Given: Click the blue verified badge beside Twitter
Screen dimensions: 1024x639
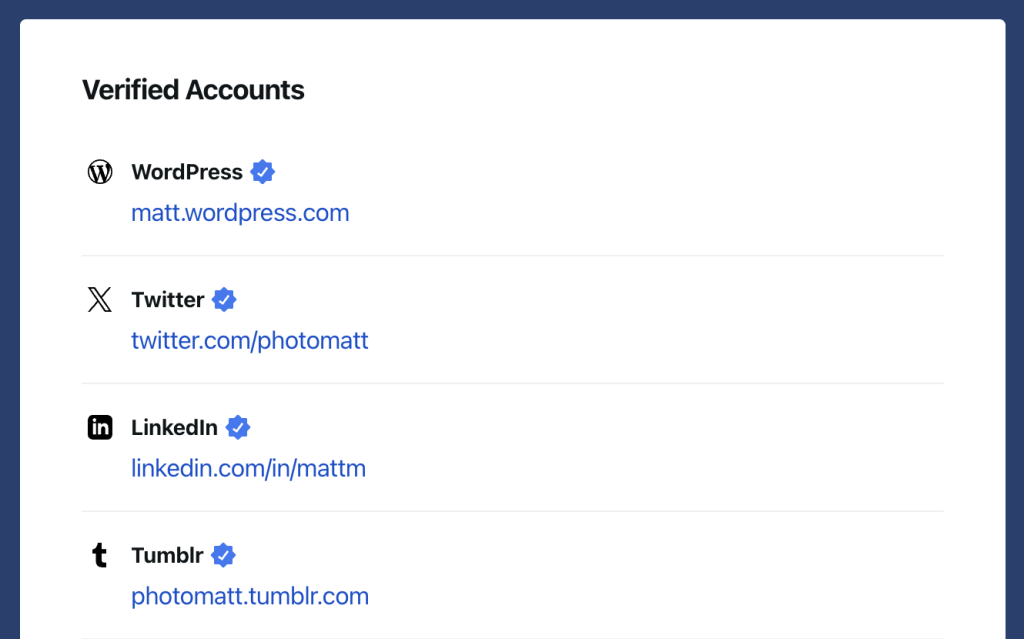Looking at the screenshot, I should coord(224,300).
